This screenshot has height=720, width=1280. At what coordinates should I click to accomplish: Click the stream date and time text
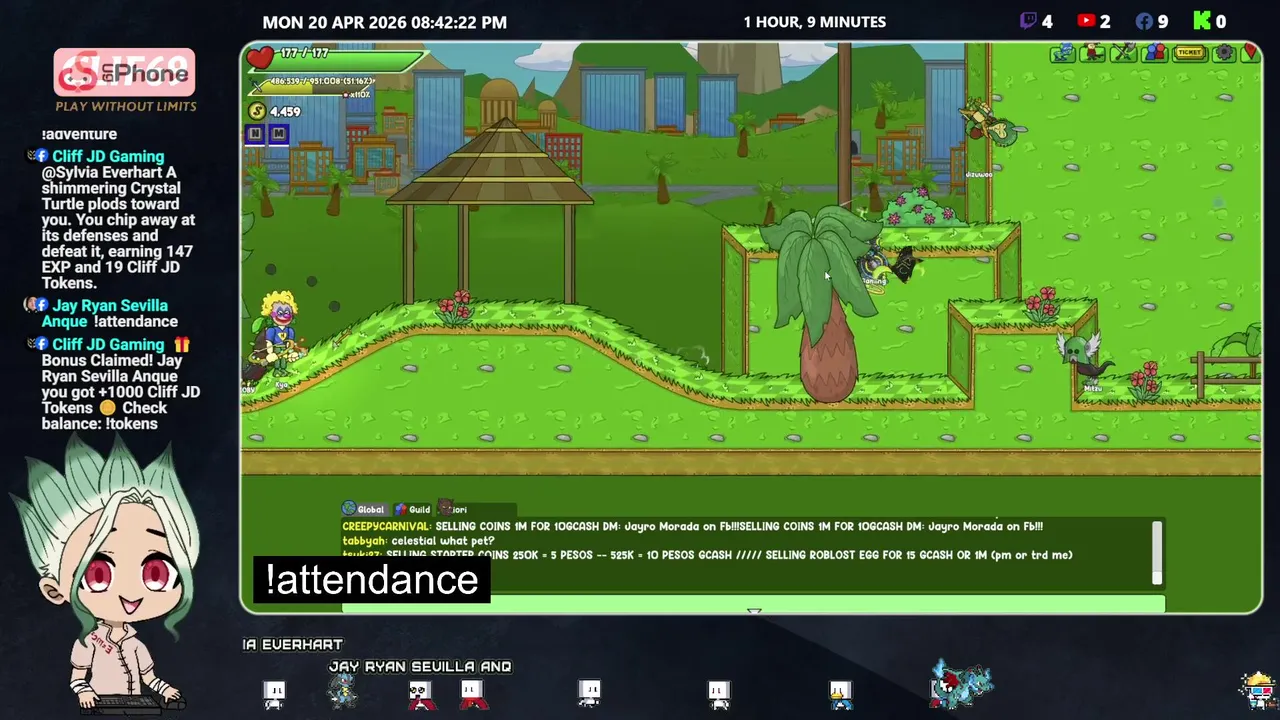pos(384,22)
